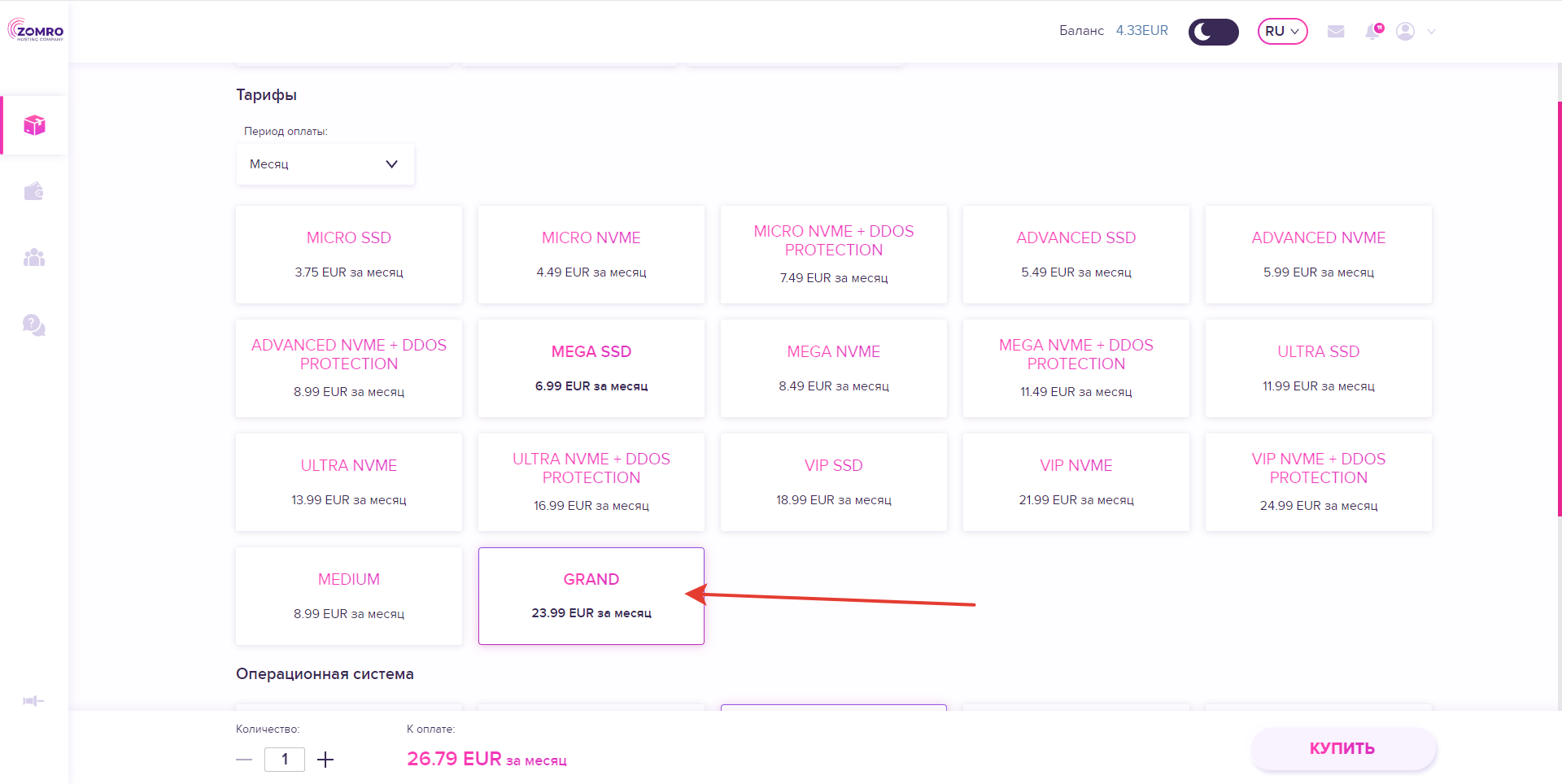The height and width of the screenshot is (784, 1562).
Task: Select the MEGA SSD tariff
Action: coord(591,368)
